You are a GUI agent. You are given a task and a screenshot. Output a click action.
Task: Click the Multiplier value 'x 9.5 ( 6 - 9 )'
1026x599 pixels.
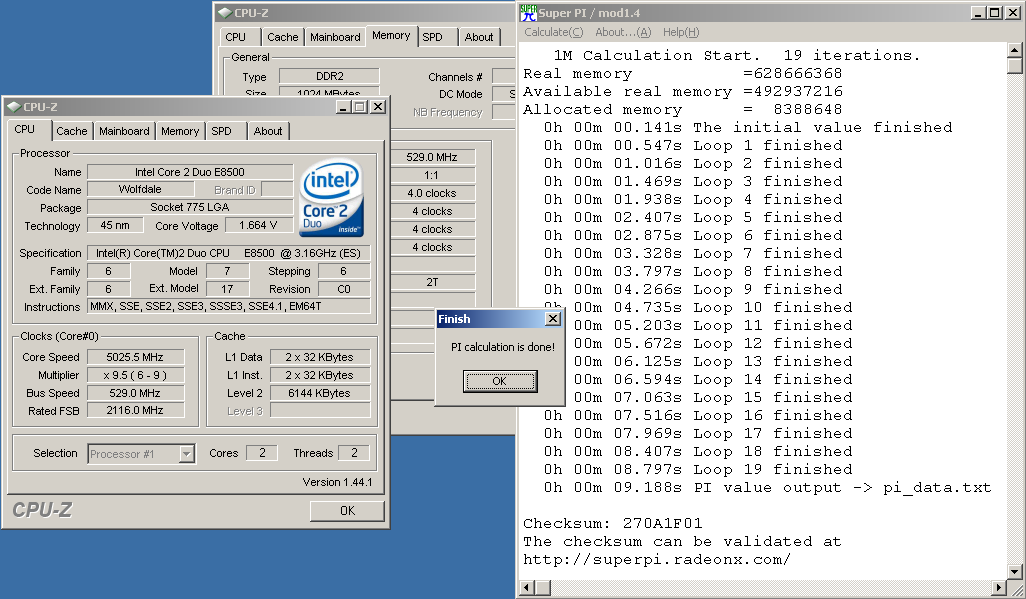tap(135, 375)
